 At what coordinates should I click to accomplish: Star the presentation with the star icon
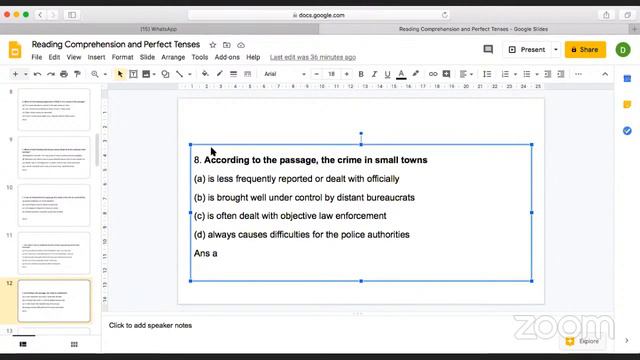213,45
